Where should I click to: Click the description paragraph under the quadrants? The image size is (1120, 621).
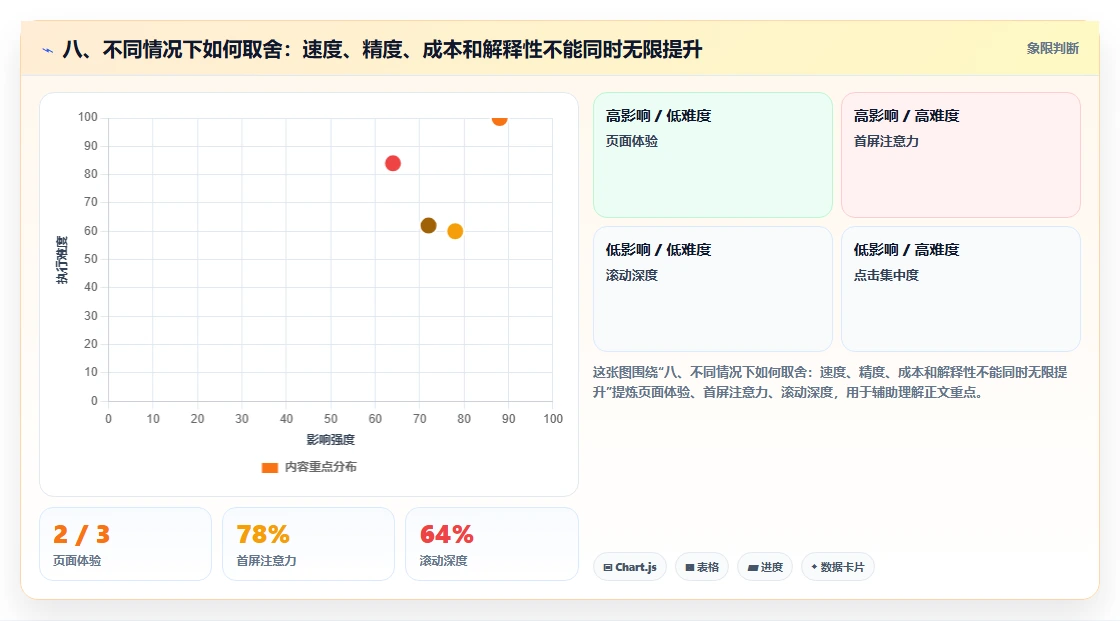[x=829, y=382]
